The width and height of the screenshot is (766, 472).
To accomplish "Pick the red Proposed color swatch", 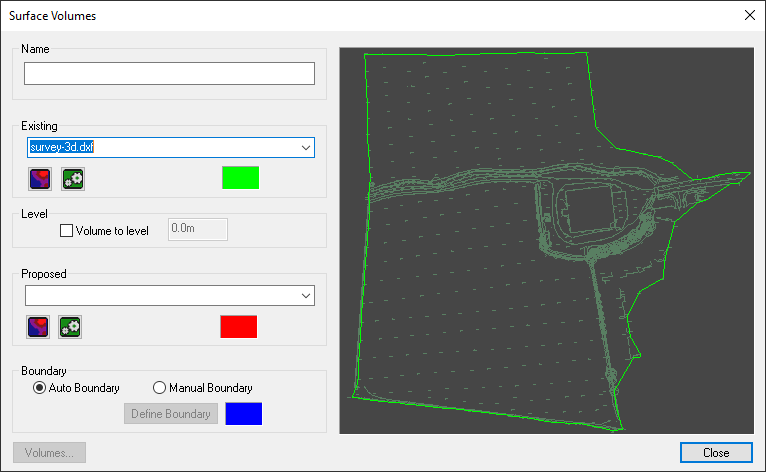I will tap(238, 326).
